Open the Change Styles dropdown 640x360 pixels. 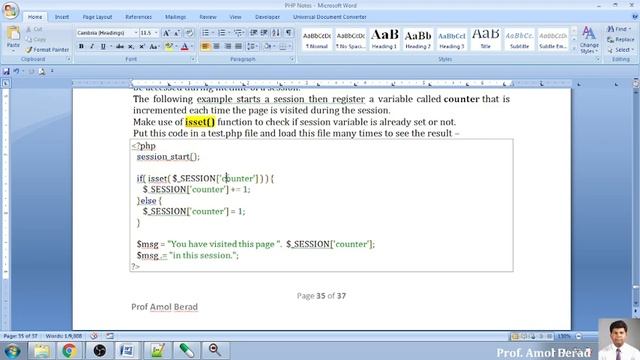pos(589,40)
